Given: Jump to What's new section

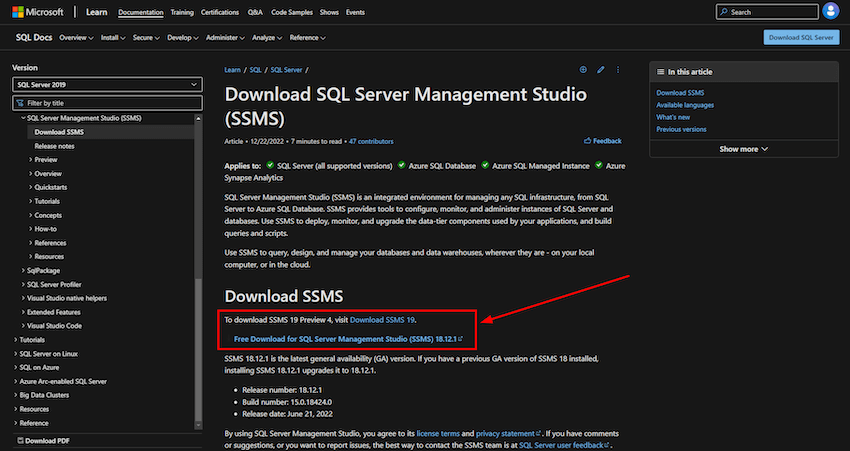Looking at the screenshot, I should click(x=673, y=117).
